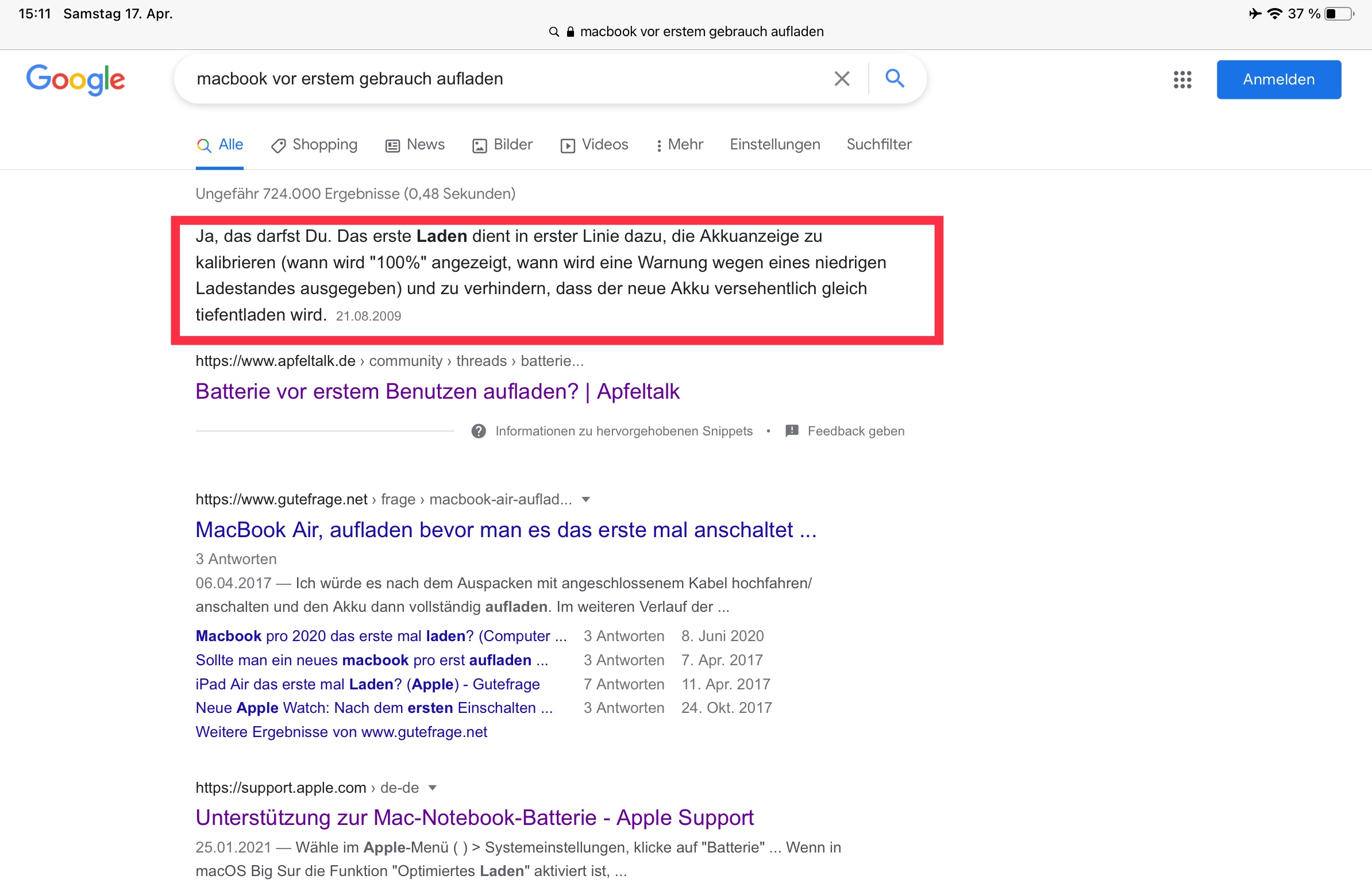Click Weitere Ergebnisse von www.gutefrage.net
This screenshot has height=891, width=1372.
(341, 732)
